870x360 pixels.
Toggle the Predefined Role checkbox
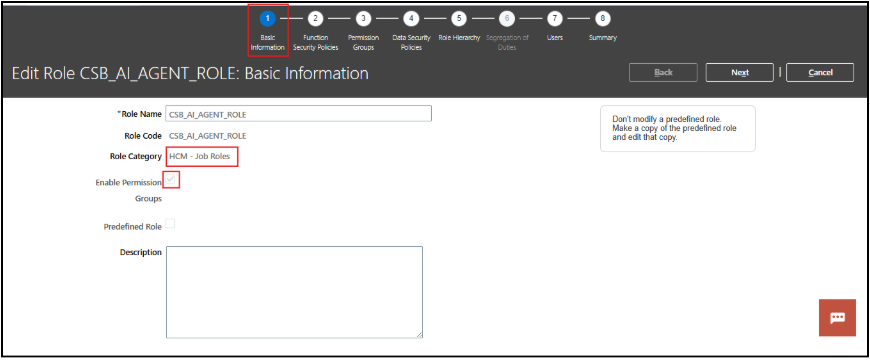(x=170, y=224)
